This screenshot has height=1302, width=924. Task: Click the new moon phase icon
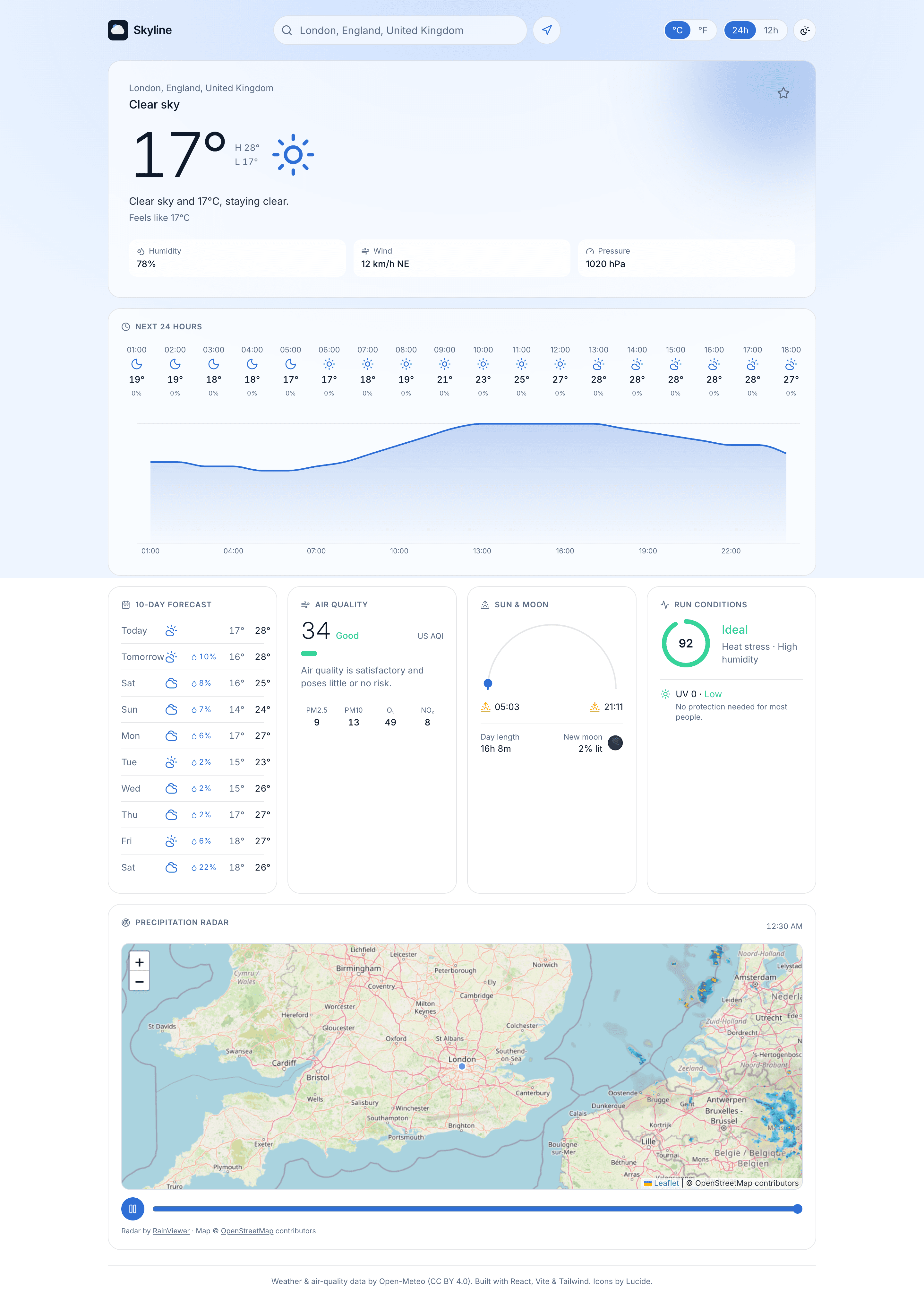coord(615,742)
